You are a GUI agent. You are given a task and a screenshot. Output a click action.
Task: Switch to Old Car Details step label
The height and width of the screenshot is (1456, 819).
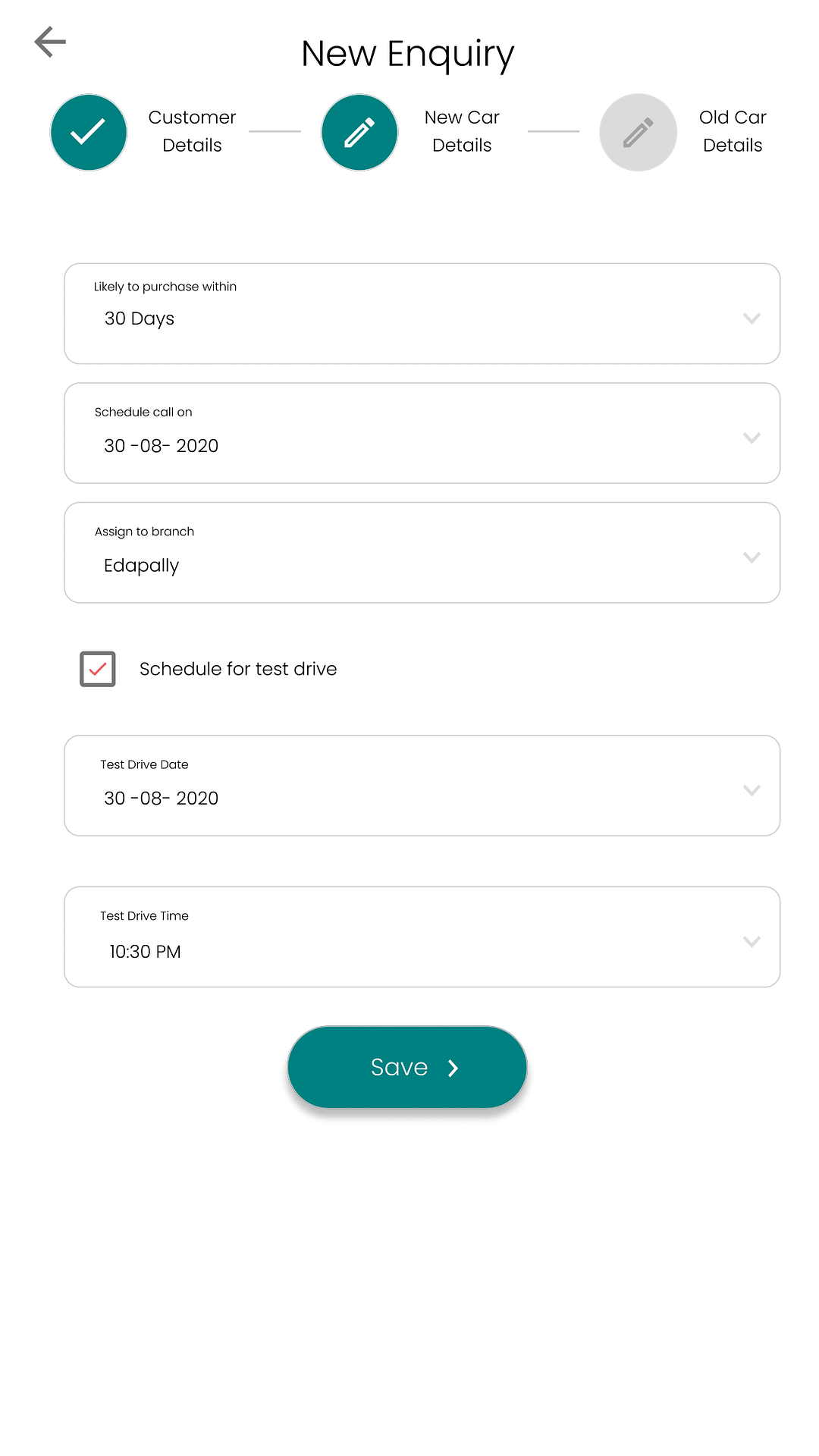point(733,131)
